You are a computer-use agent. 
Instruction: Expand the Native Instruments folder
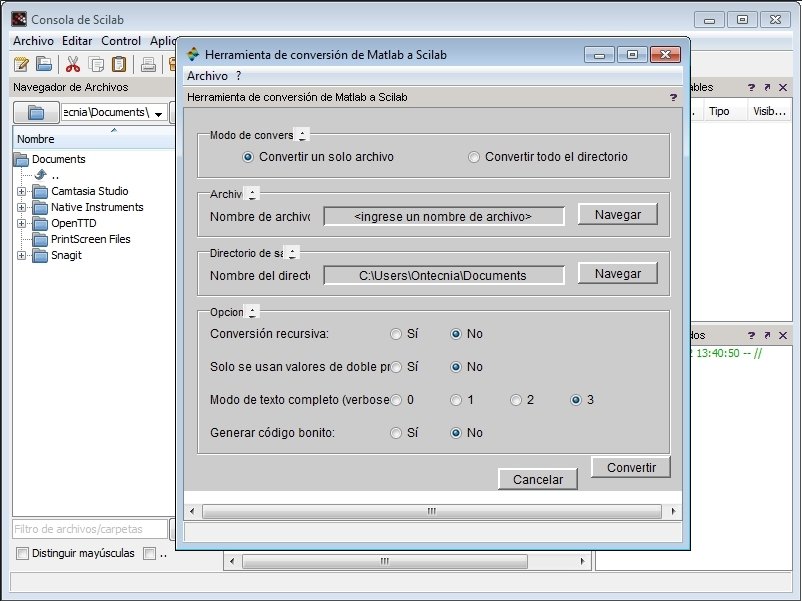[x=21, y=207]
